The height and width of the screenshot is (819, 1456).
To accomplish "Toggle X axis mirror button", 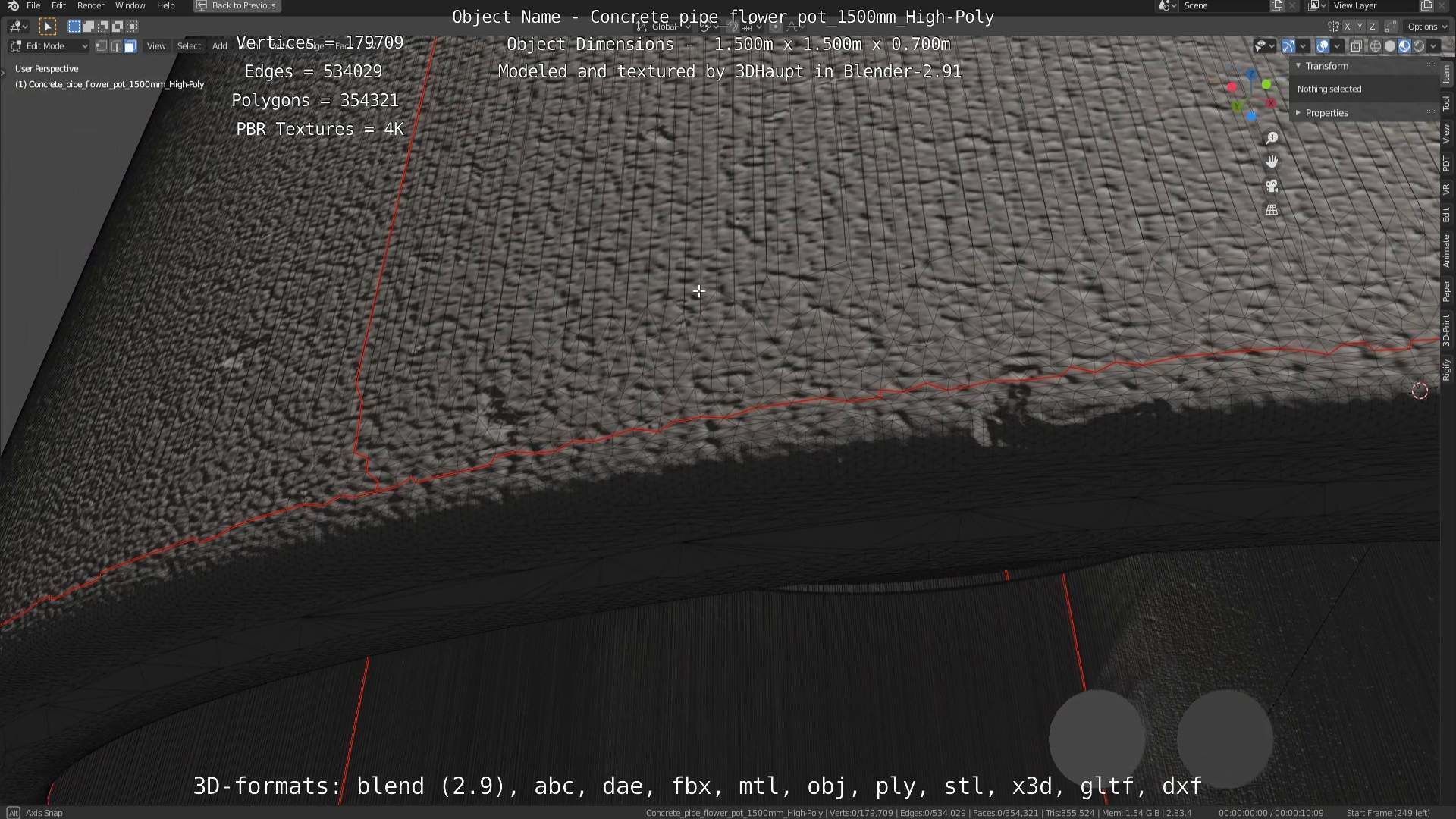I will [1347, 27].
